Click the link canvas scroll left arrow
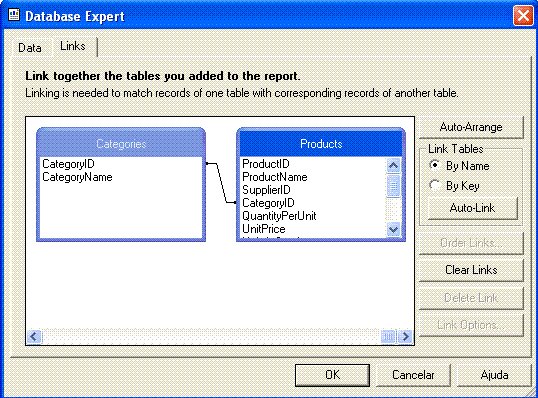The width and height of the screenshot is (538, 398). coord(34,336)
